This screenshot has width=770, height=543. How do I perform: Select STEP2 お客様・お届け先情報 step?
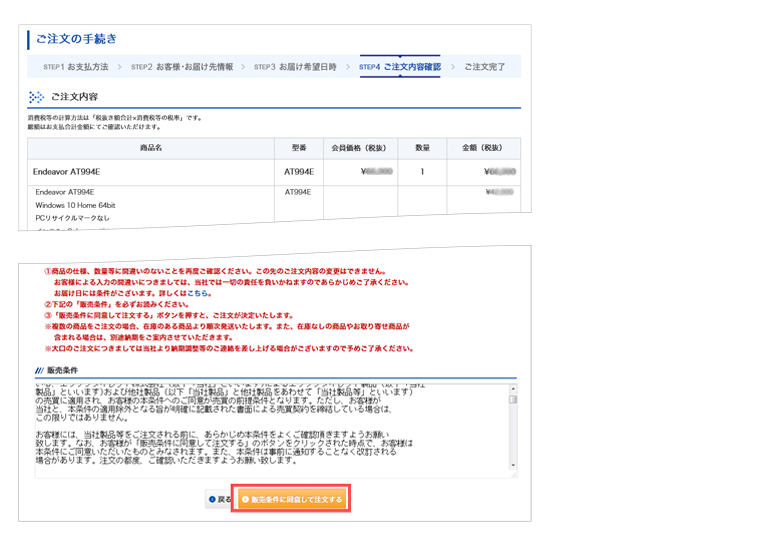point(182,67)
